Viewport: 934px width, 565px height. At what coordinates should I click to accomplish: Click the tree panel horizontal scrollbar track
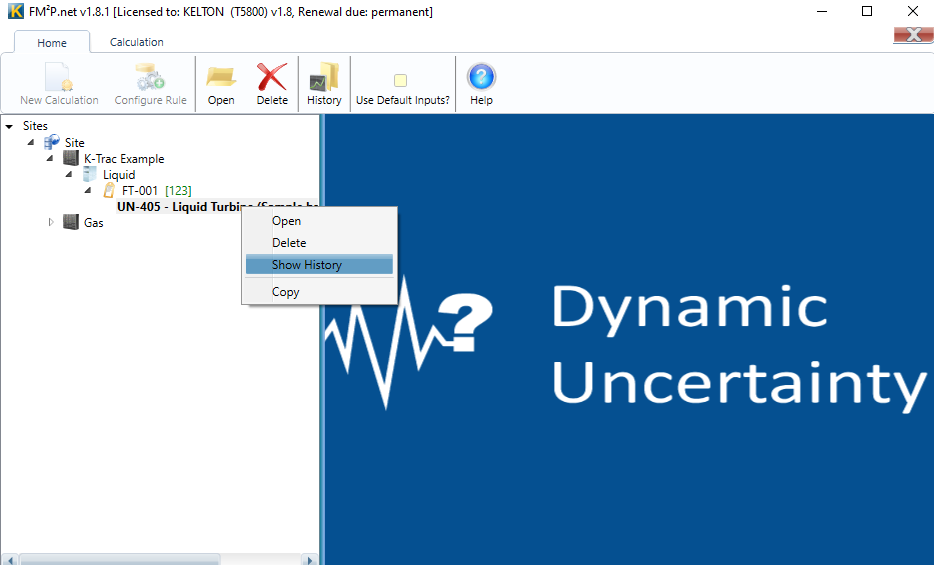(x=261, y=560)
